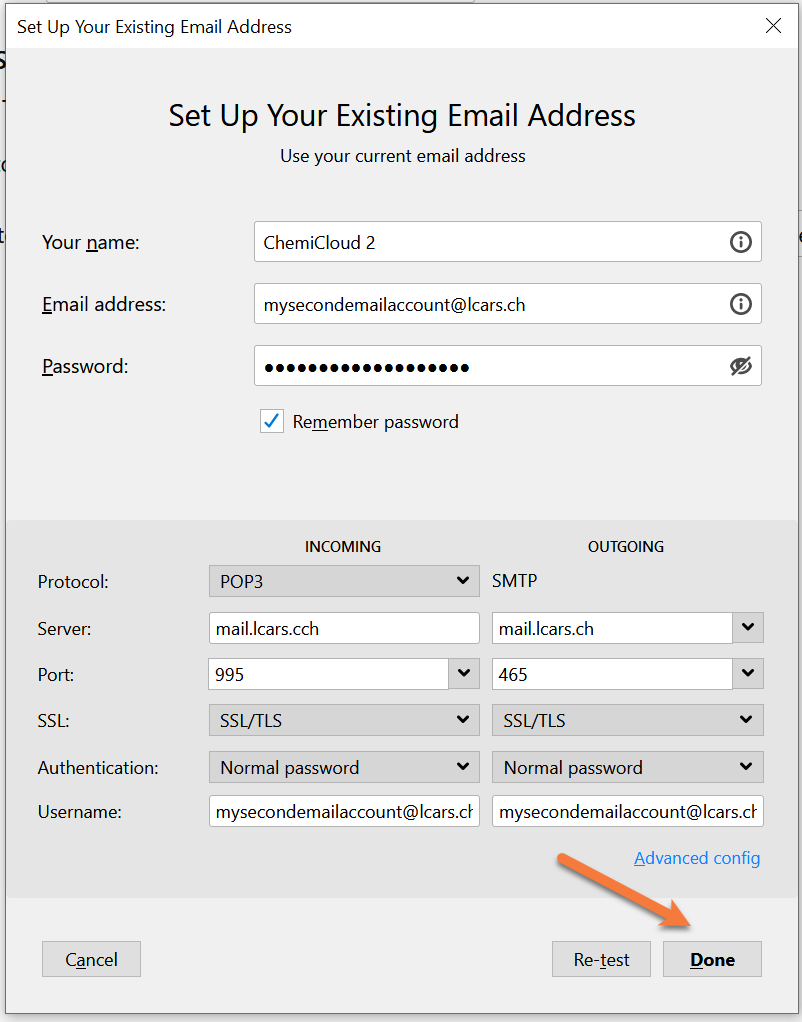Viewport: 802px width, 1022px height.
Task: Expand the incoming Port 995 dropdown arrow
Action: click(464, 674)
